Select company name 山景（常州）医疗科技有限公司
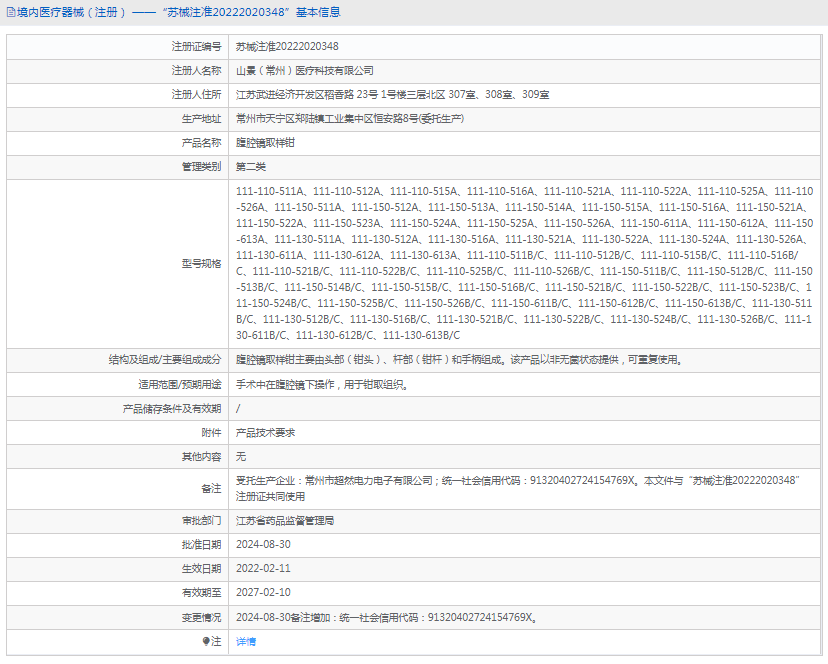Image resolution: width=828 pixels, height=664 pixels. click(x=305, y=71)
